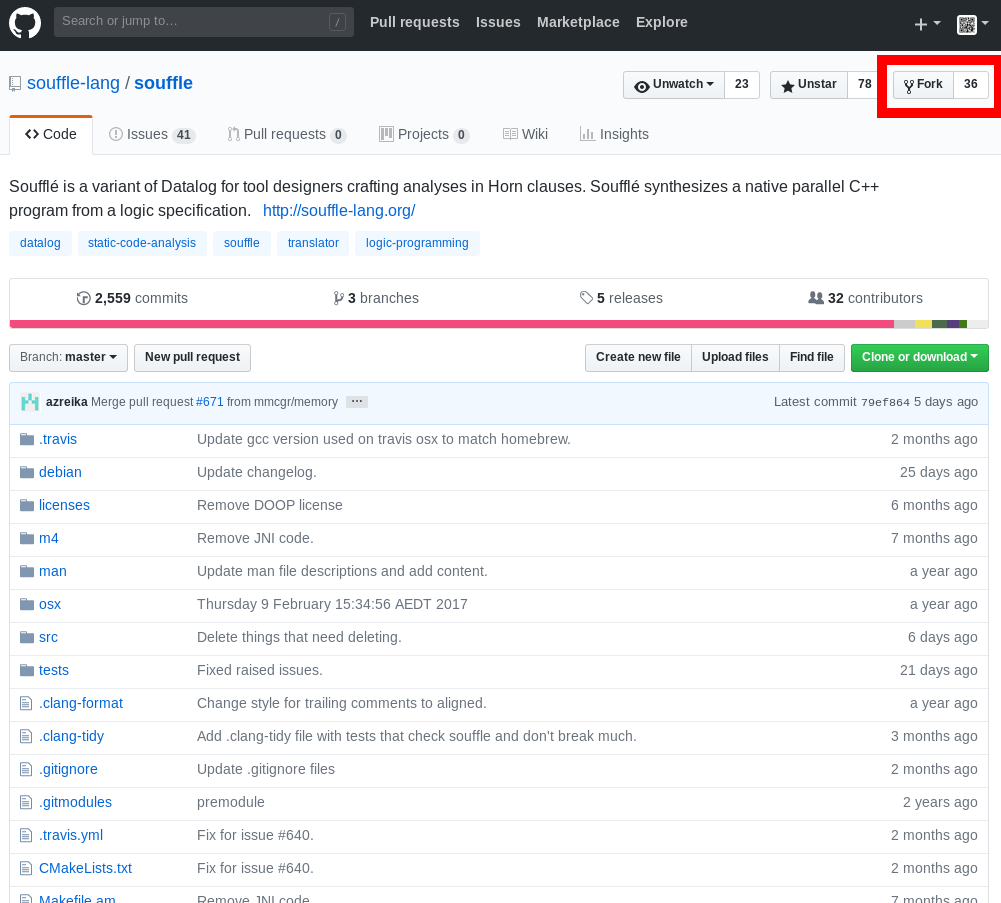View the 78 stargazers count
The height and width of the screenshot is (903, 1001).
[864, 84]
